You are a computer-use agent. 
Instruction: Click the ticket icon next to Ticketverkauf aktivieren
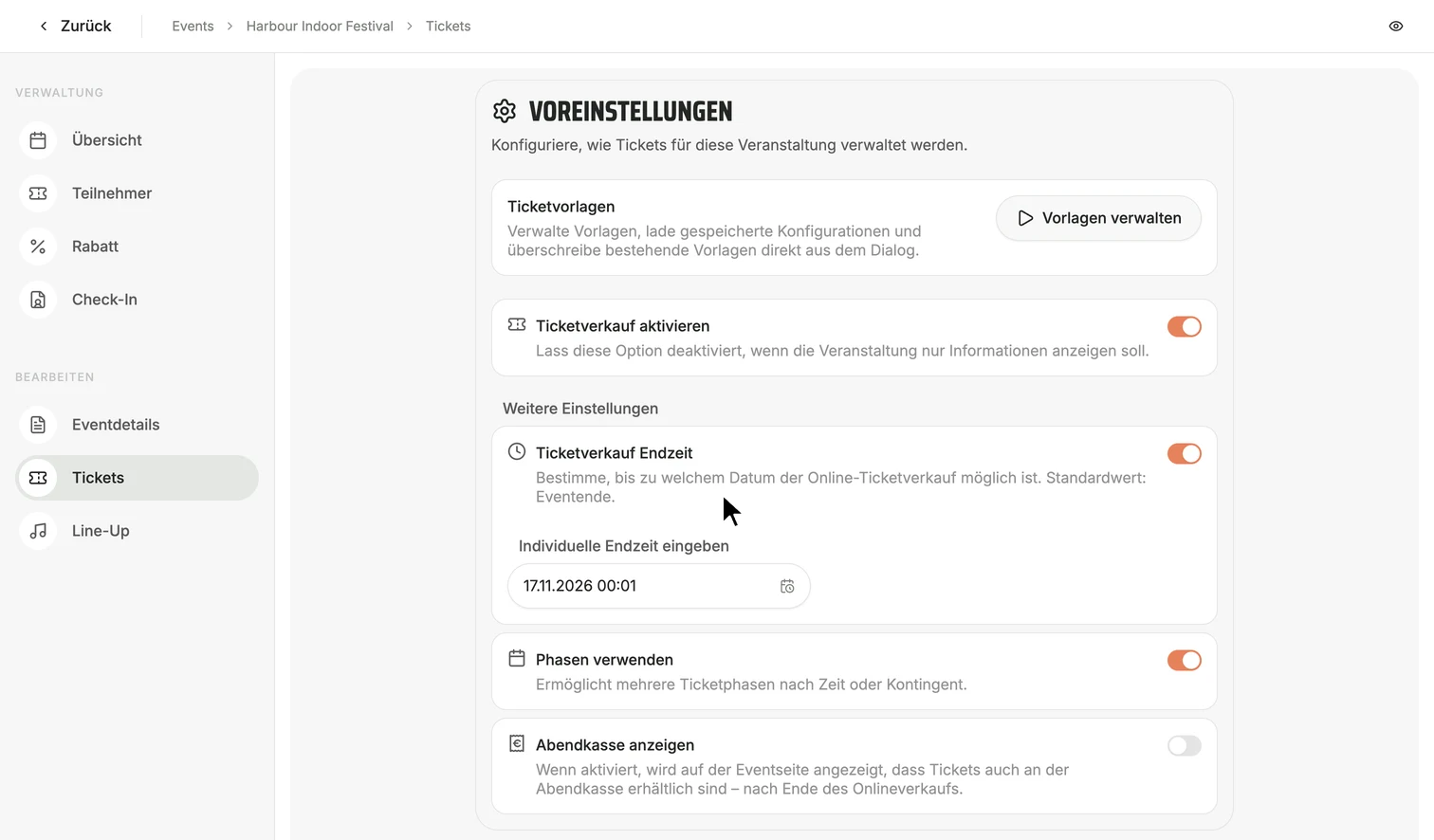pos(517,324)
